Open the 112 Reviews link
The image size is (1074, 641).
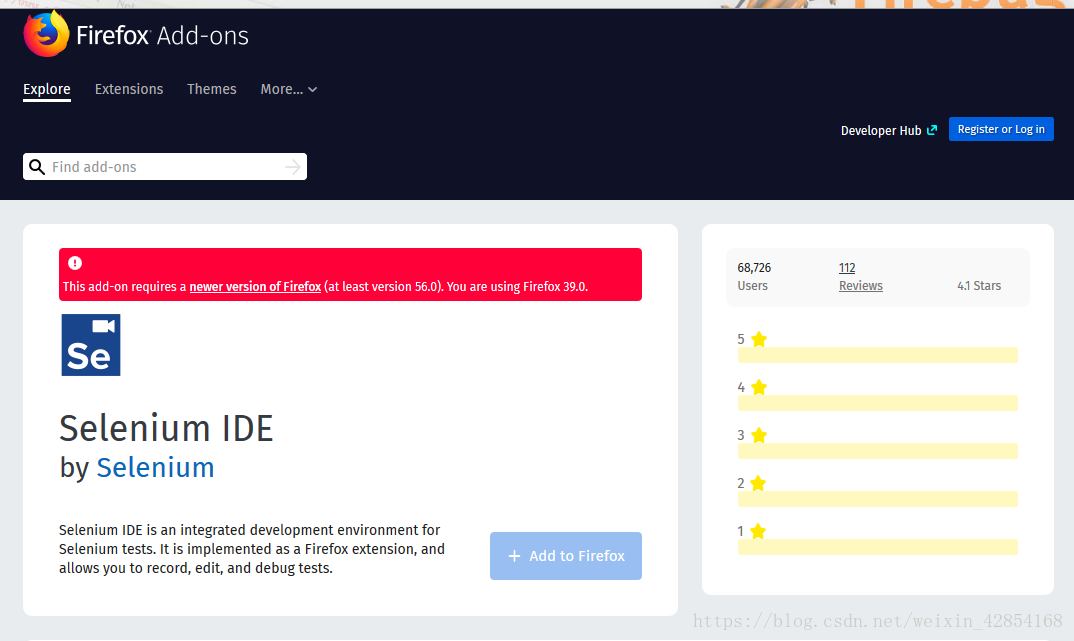click(x=860, y=277)
